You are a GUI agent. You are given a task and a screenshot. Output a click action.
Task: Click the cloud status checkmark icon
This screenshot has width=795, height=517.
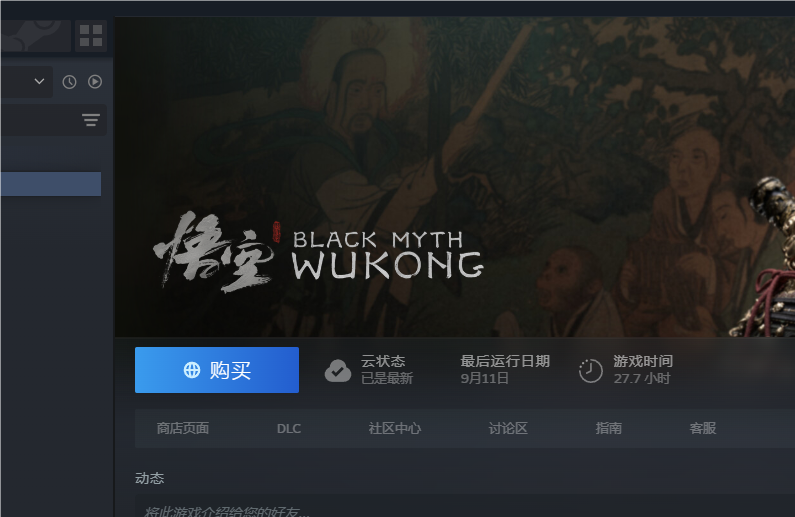pyautogui.click(x=338, y=371)
